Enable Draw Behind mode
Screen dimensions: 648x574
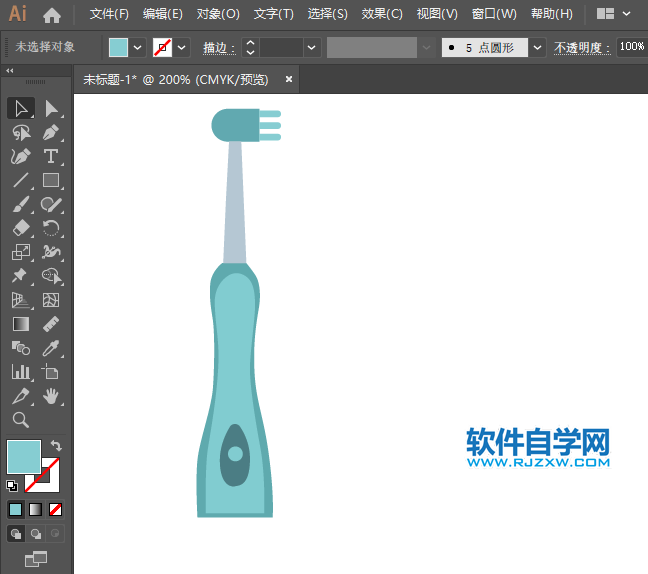point(36,534)
